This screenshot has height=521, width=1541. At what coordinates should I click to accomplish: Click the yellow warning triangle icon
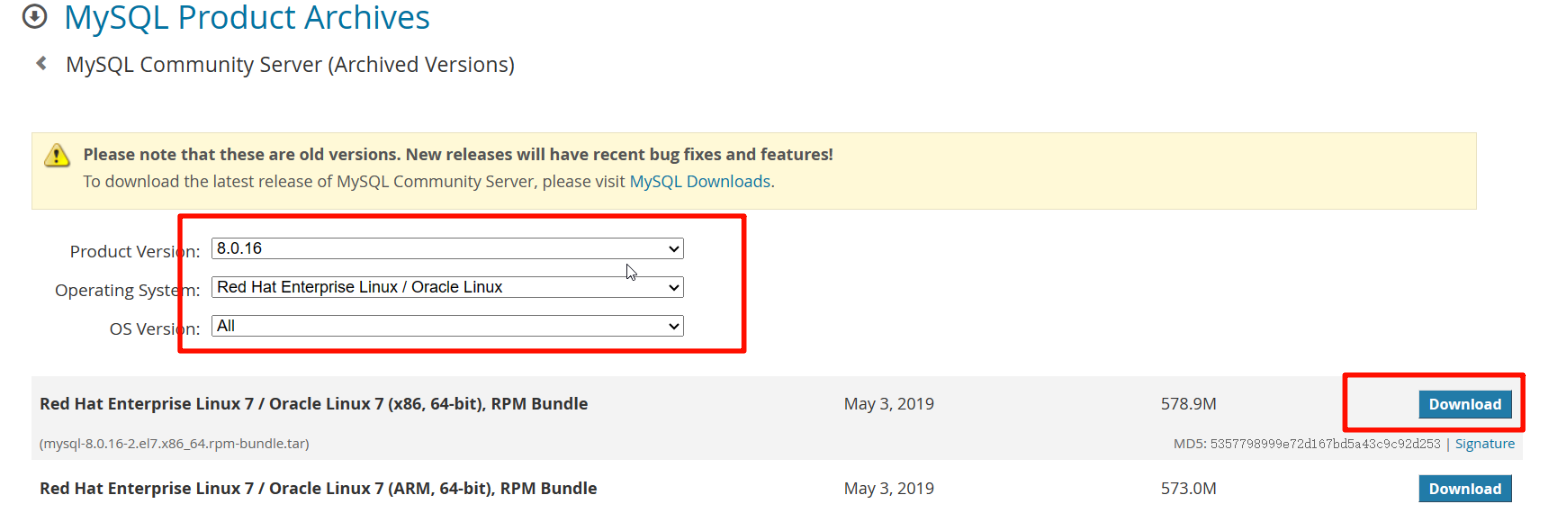point(57,155)
